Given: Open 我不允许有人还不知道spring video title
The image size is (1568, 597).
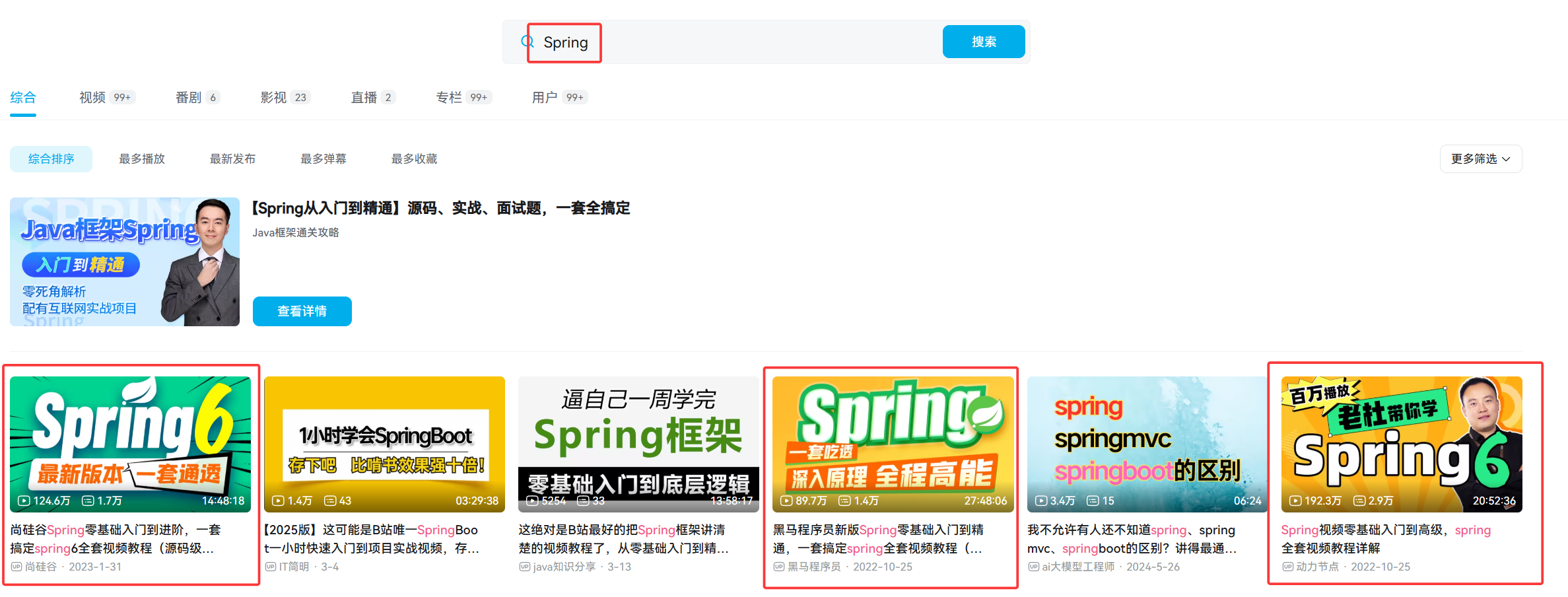Looking at the screenshot, I should pos(1132,539).
